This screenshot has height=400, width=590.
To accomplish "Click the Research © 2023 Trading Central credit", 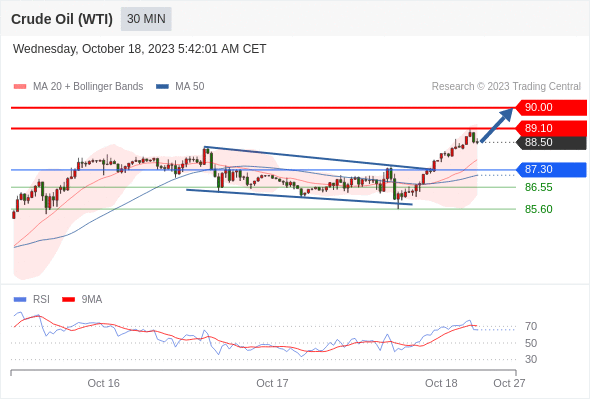I will (506, 87).
